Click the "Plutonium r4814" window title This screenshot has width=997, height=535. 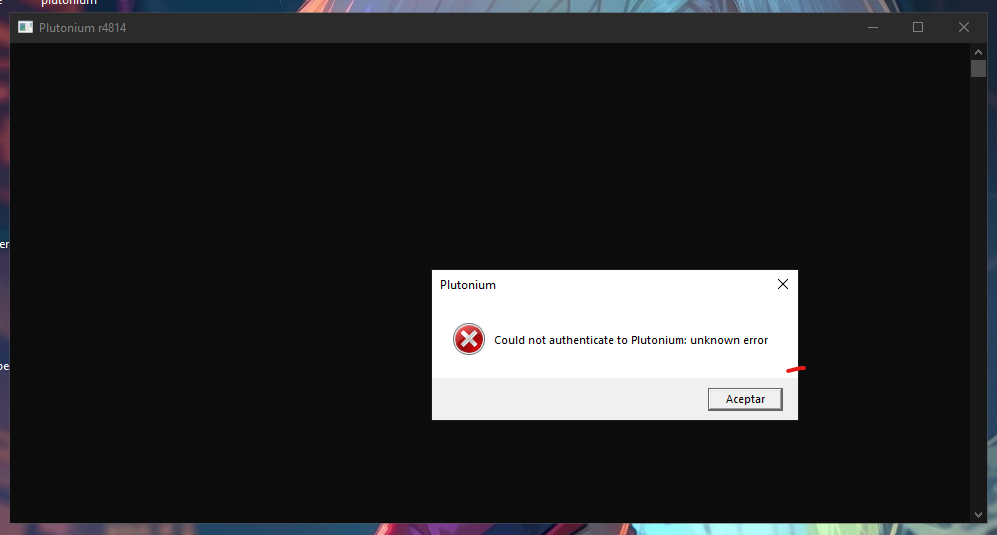click(x=83, y=28)
